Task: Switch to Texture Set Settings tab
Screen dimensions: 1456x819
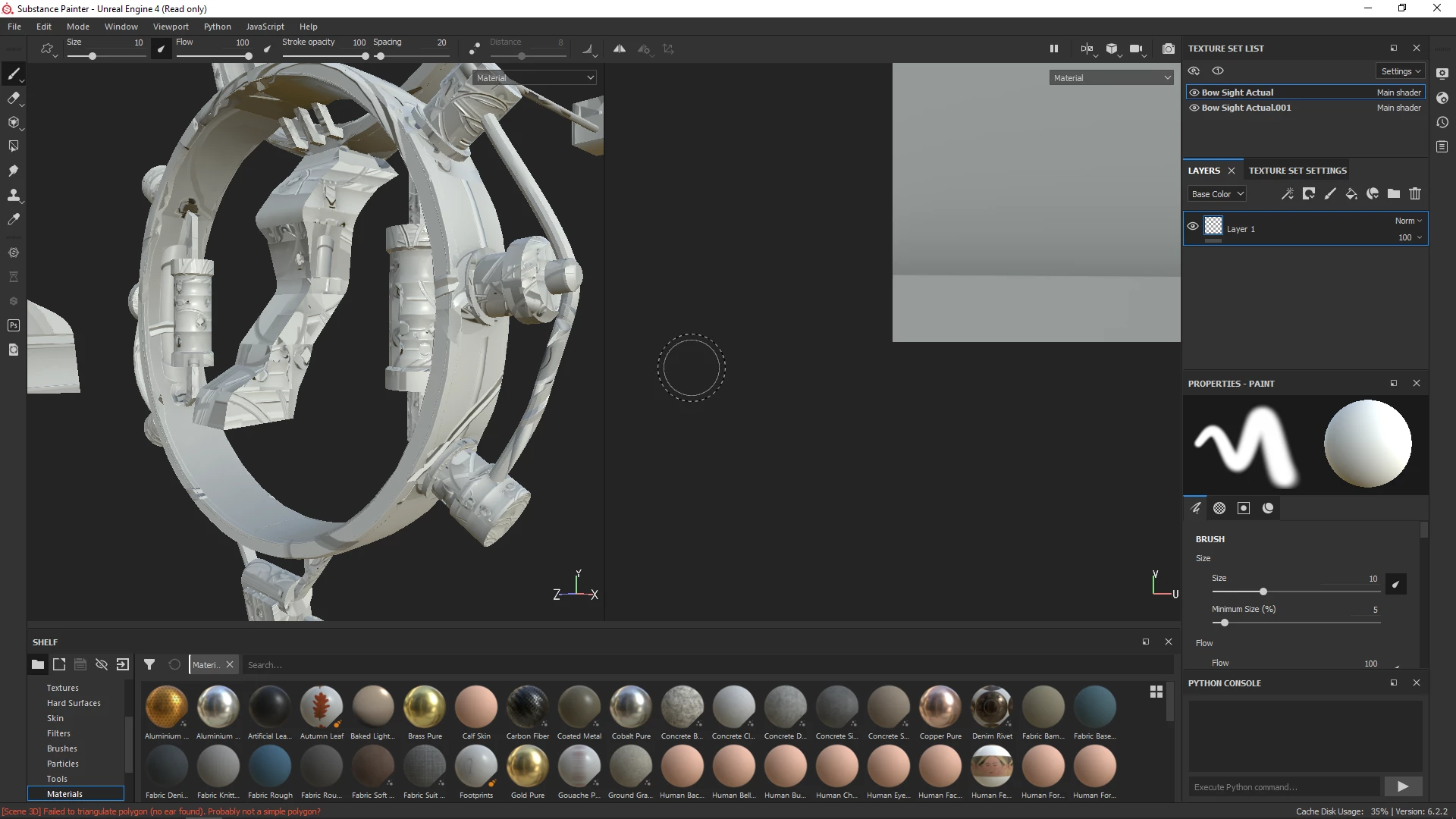Action: [x=1298, y=171]
